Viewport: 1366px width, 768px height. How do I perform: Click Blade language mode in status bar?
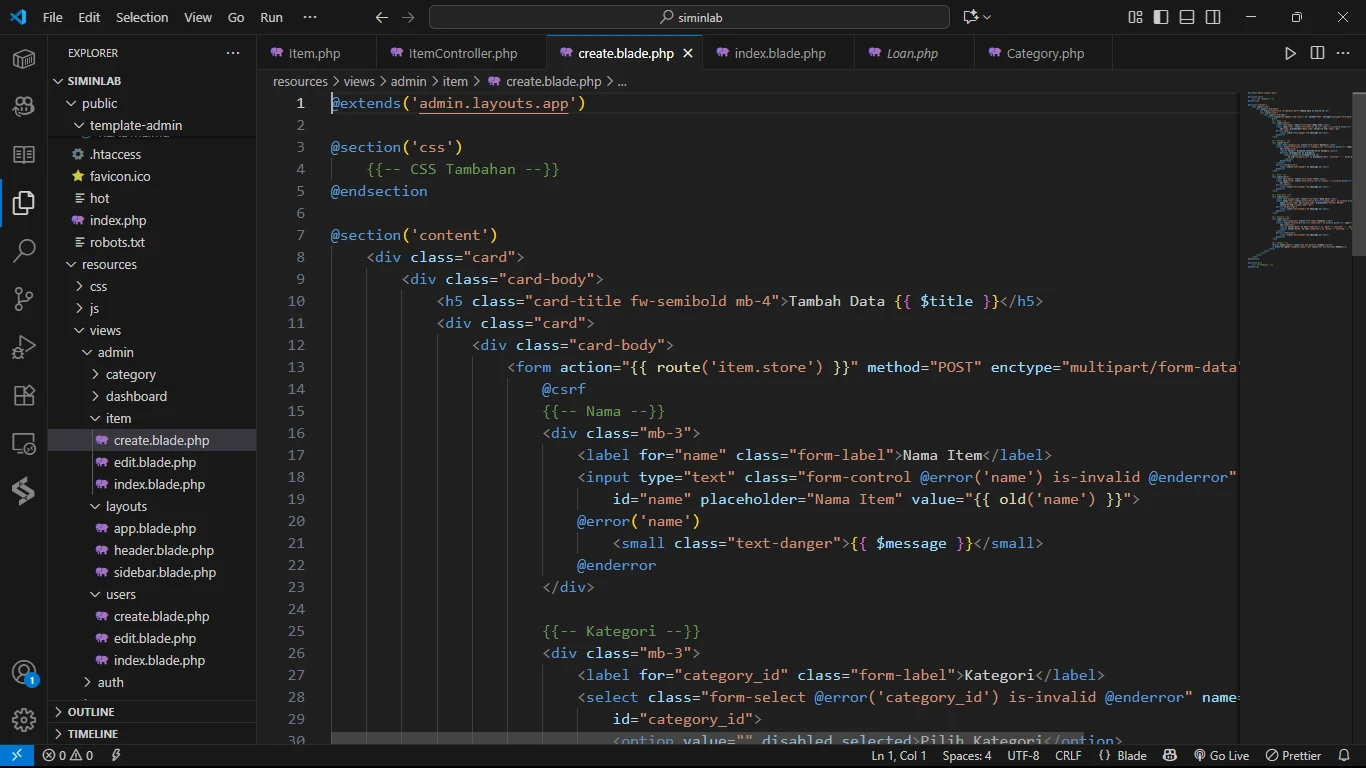[1123, 756]
